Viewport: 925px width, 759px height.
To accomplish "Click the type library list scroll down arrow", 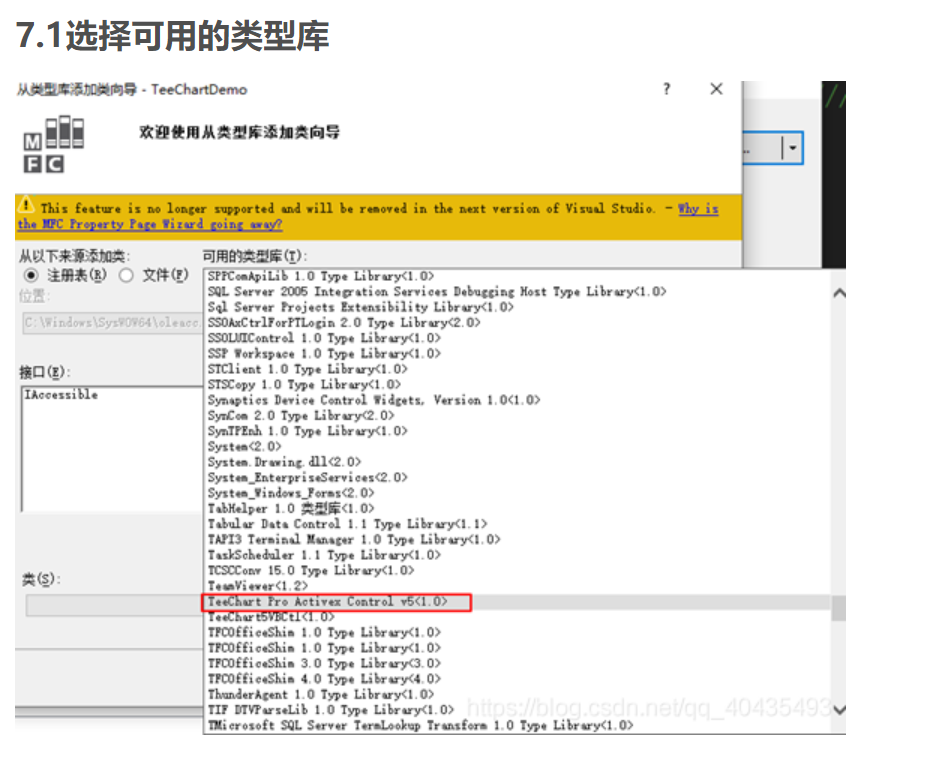I will (x=838, y=709).
